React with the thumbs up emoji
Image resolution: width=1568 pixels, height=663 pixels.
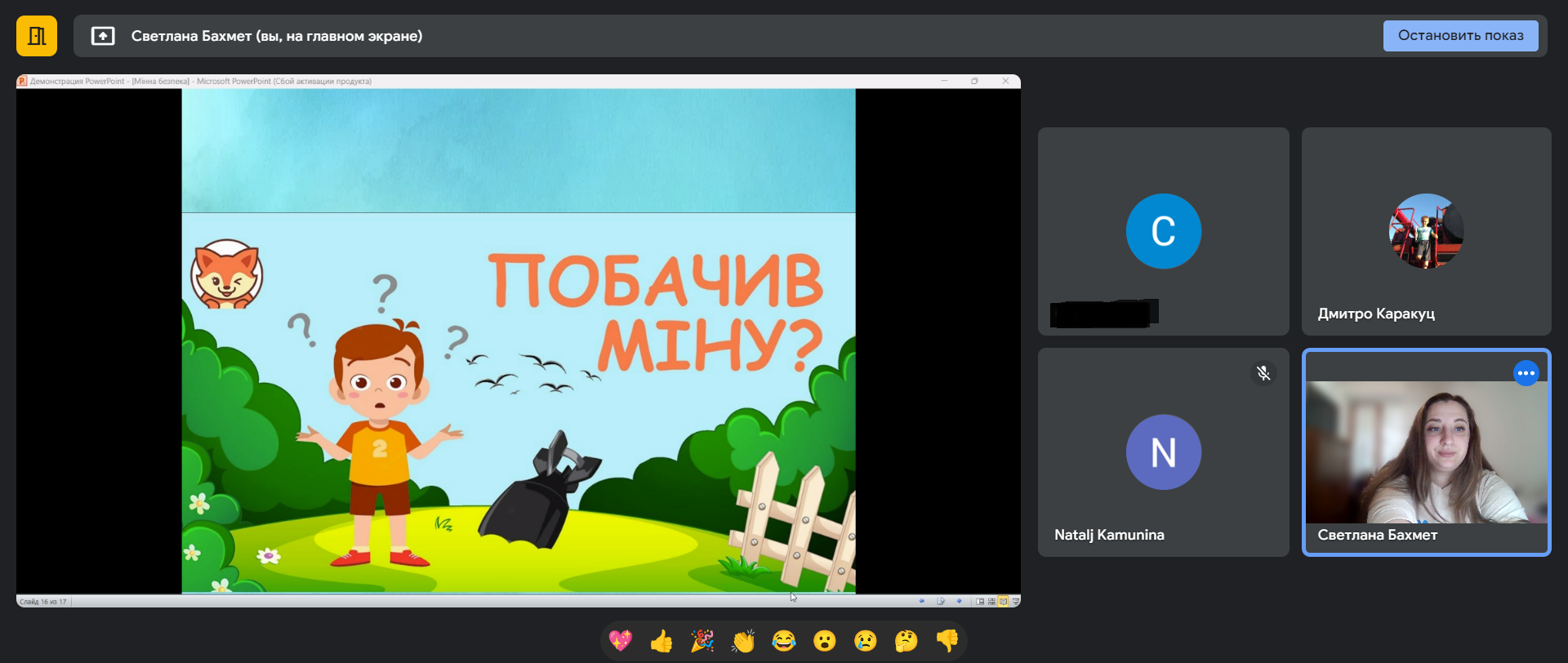[x=661, y=641]
